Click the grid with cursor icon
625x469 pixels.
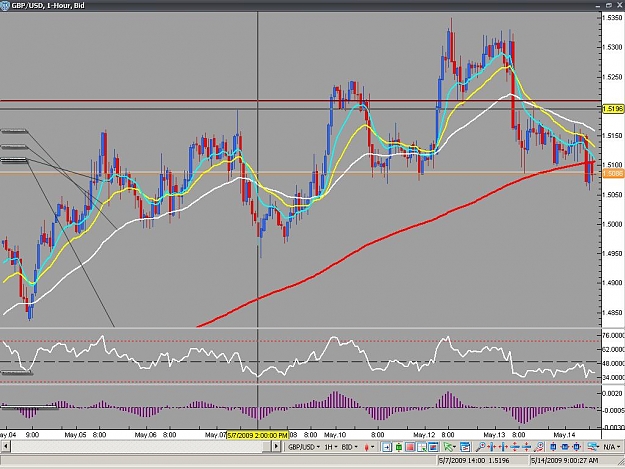click(421, 447)
